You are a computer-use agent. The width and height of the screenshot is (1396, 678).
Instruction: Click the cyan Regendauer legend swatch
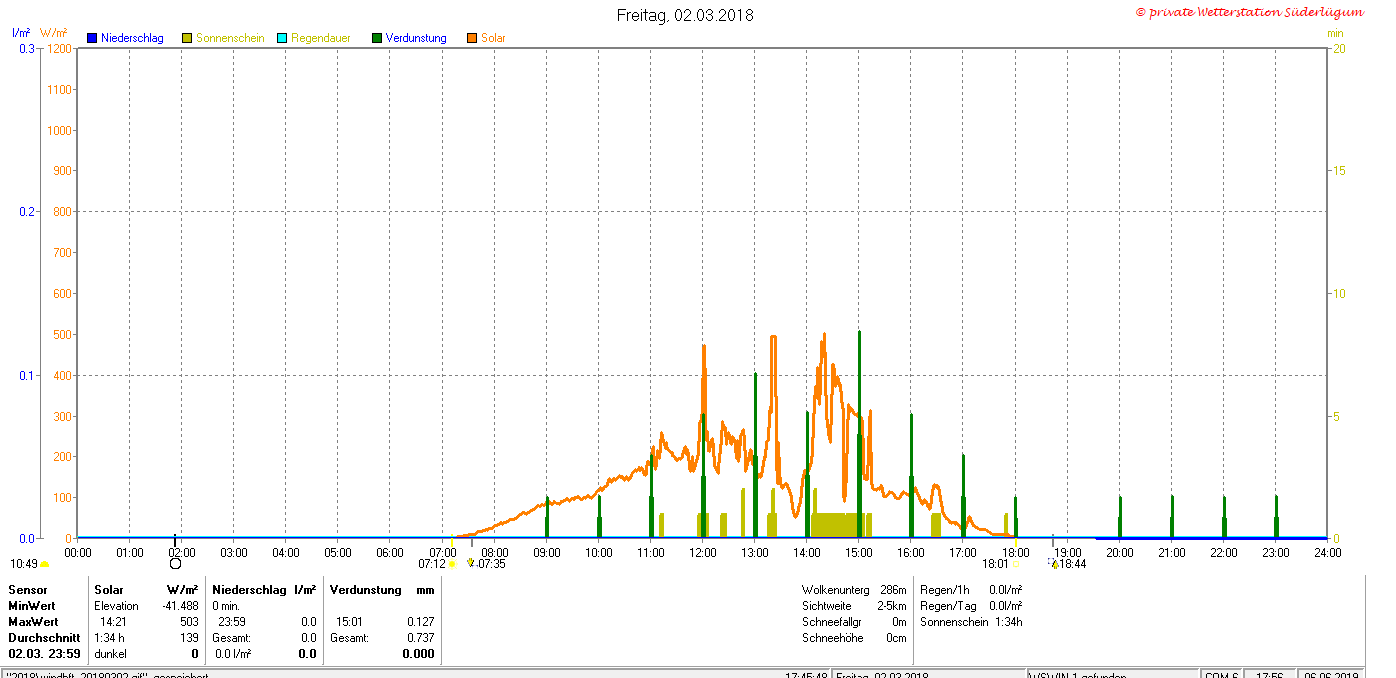click(x=282, y=38)
